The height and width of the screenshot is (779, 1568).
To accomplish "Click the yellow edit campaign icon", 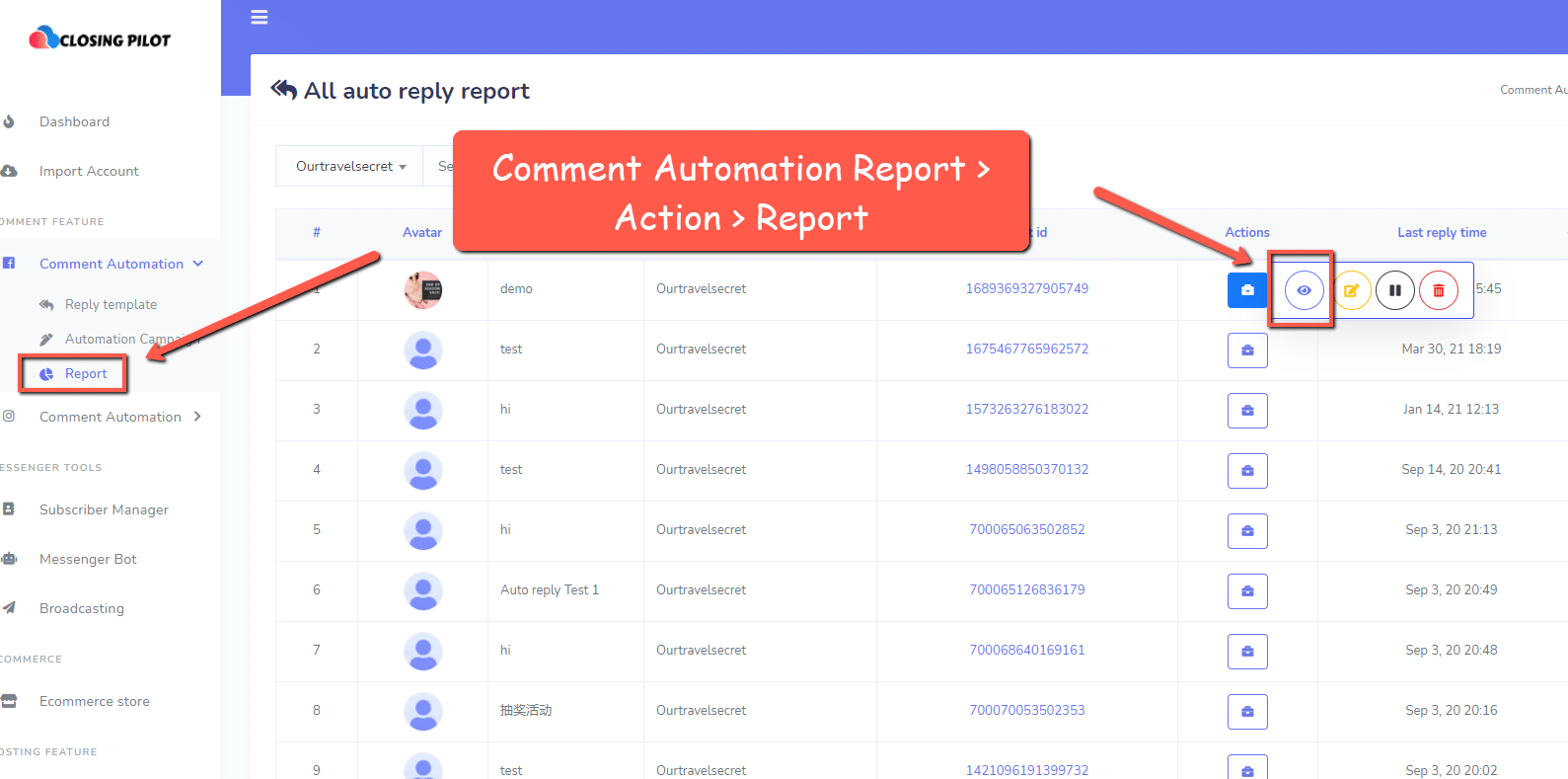I will 1351,290.
